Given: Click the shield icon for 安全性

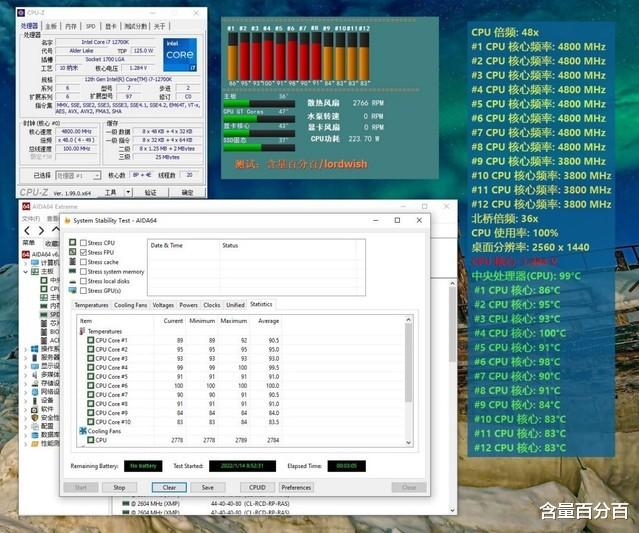Looking at the screenshot, I should [35, 418].
